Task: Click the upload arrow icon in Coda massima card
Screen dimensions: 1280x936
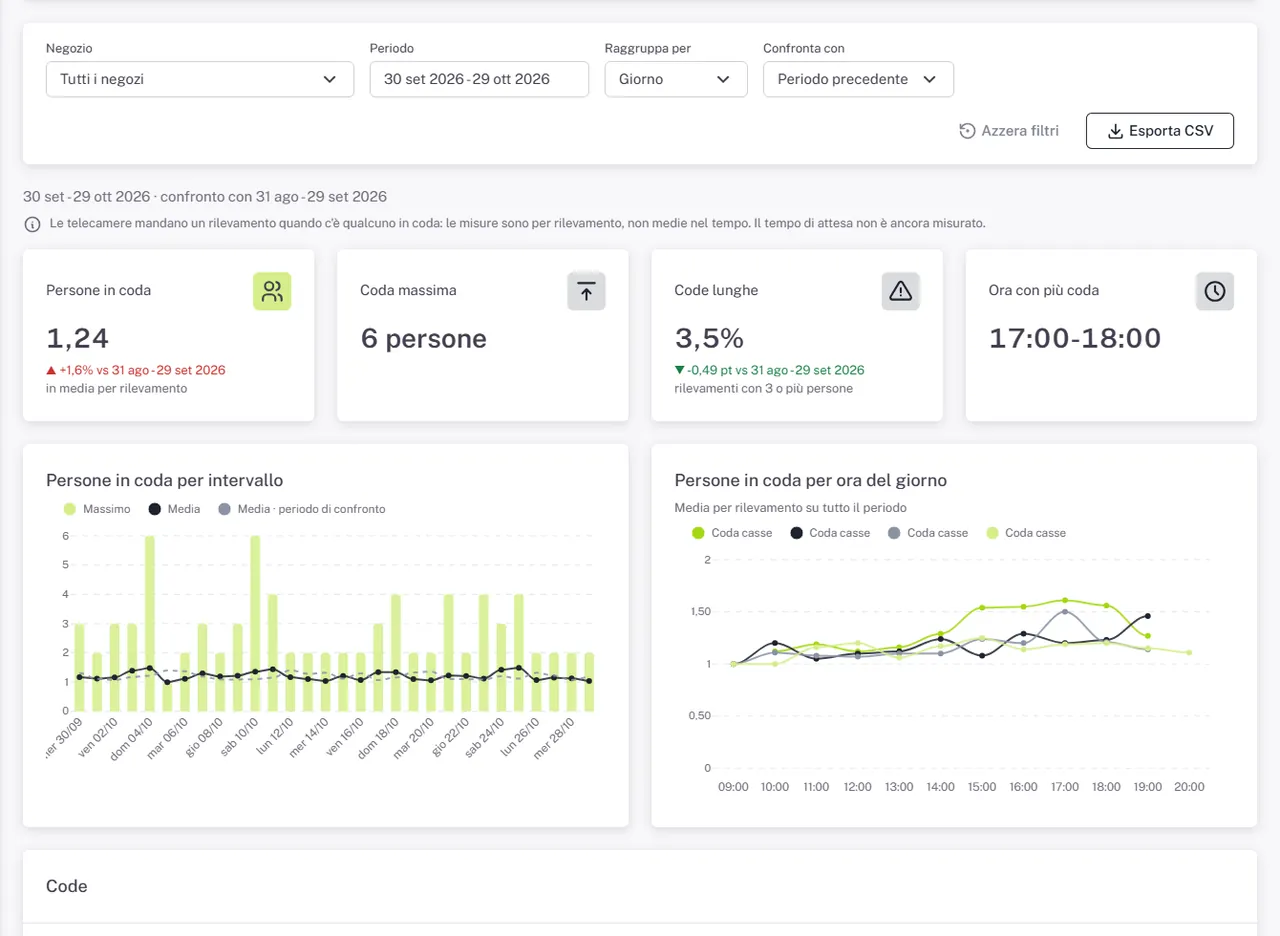Action: pos(586,291)
